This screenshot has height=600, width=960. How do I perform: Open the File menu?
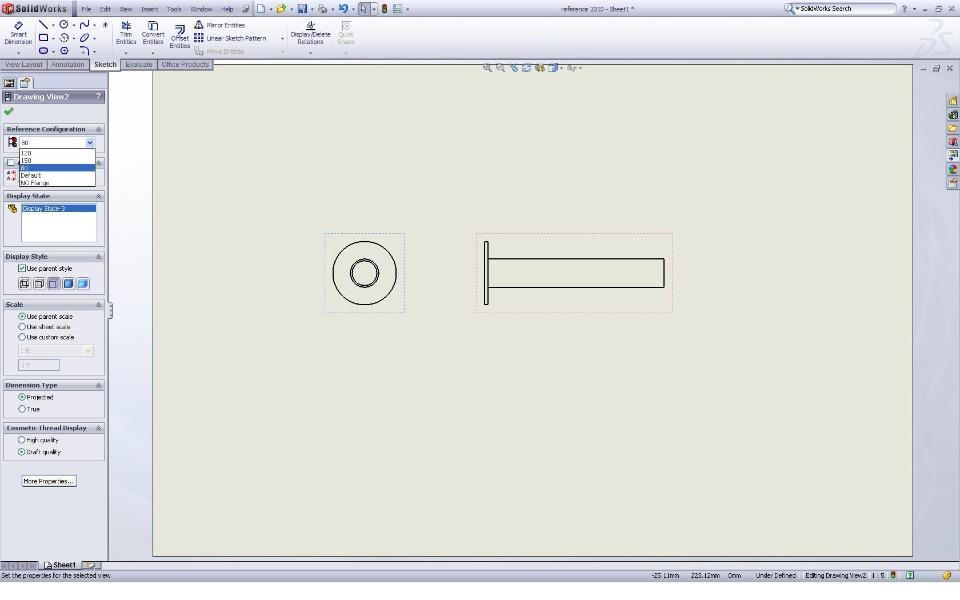click(x=86, y=9)
